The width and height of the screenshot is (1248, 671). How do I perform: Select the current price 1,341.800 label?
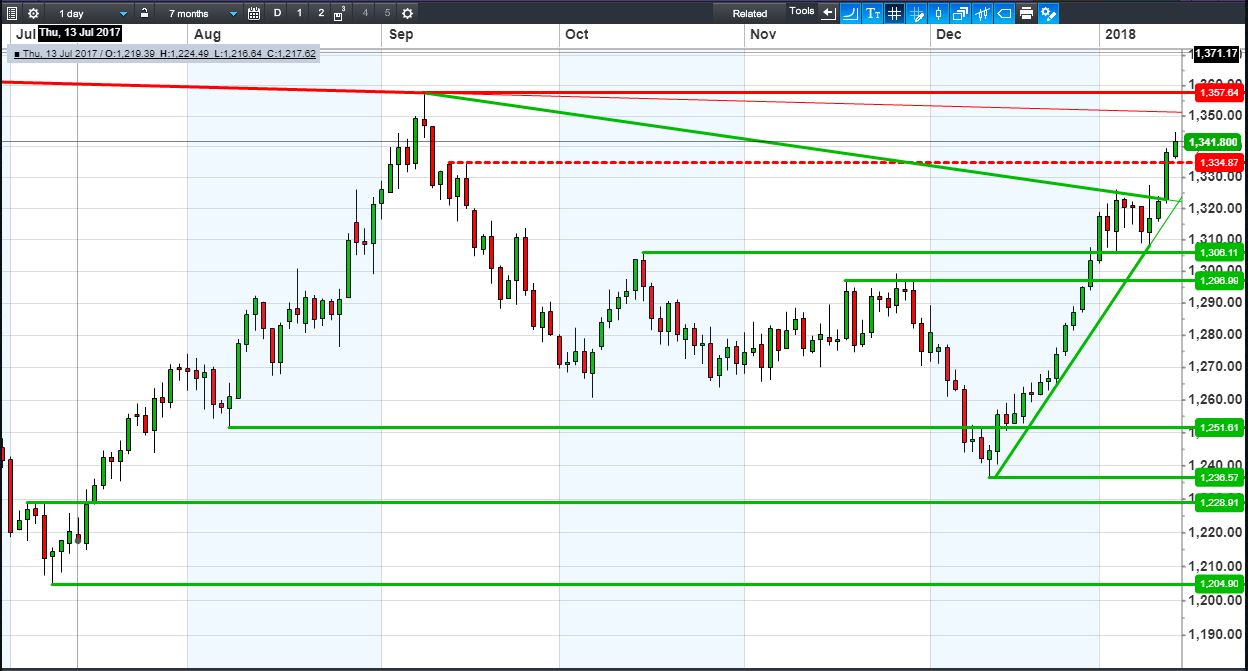pos(1213,142)
